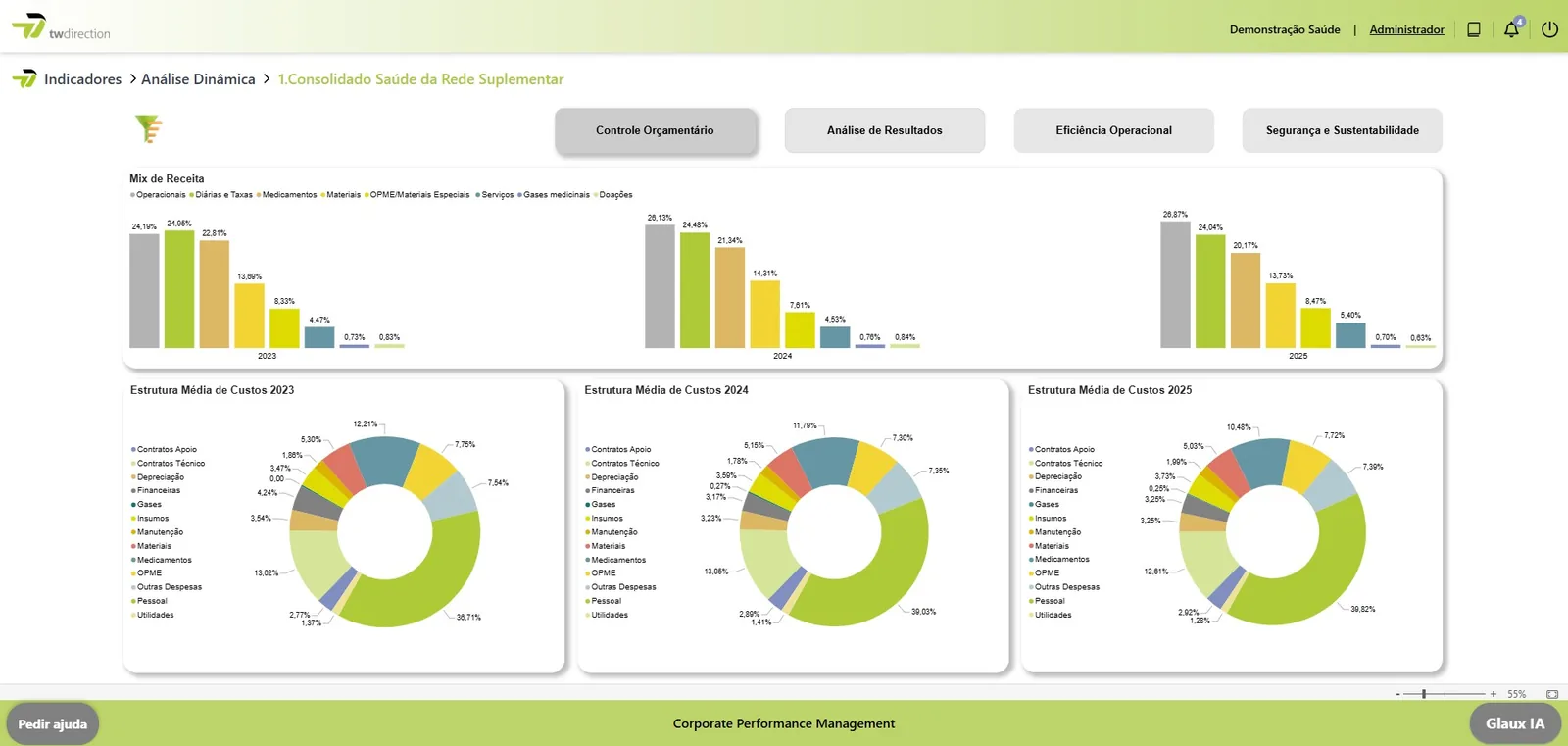Select the OPME/Materiais Especiais legend entry
Screen dimensions: 1568x746
(417, 195)
